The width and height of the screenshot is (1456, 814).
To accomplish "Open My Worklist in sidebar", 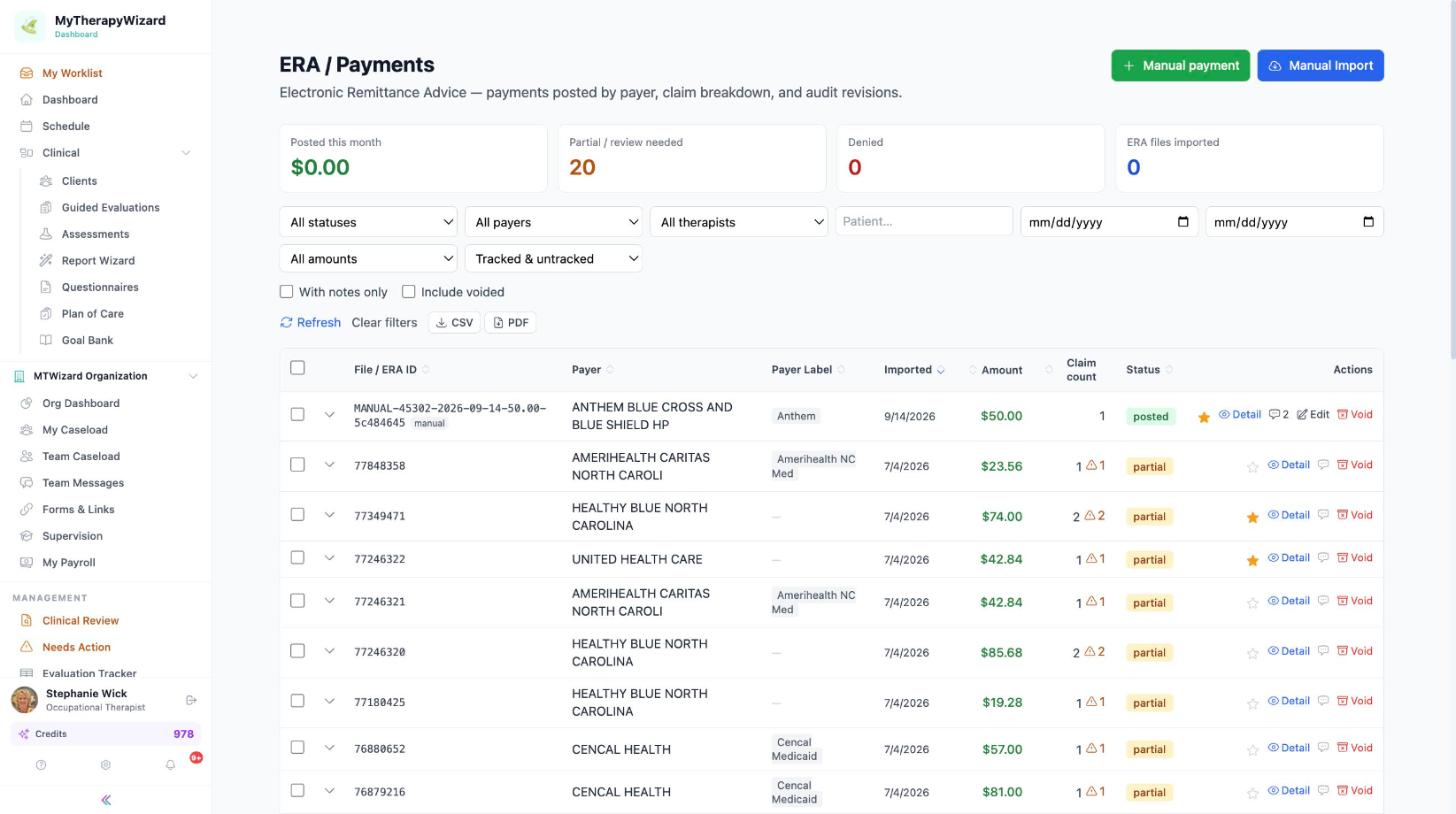I will (x=72, y=73).
